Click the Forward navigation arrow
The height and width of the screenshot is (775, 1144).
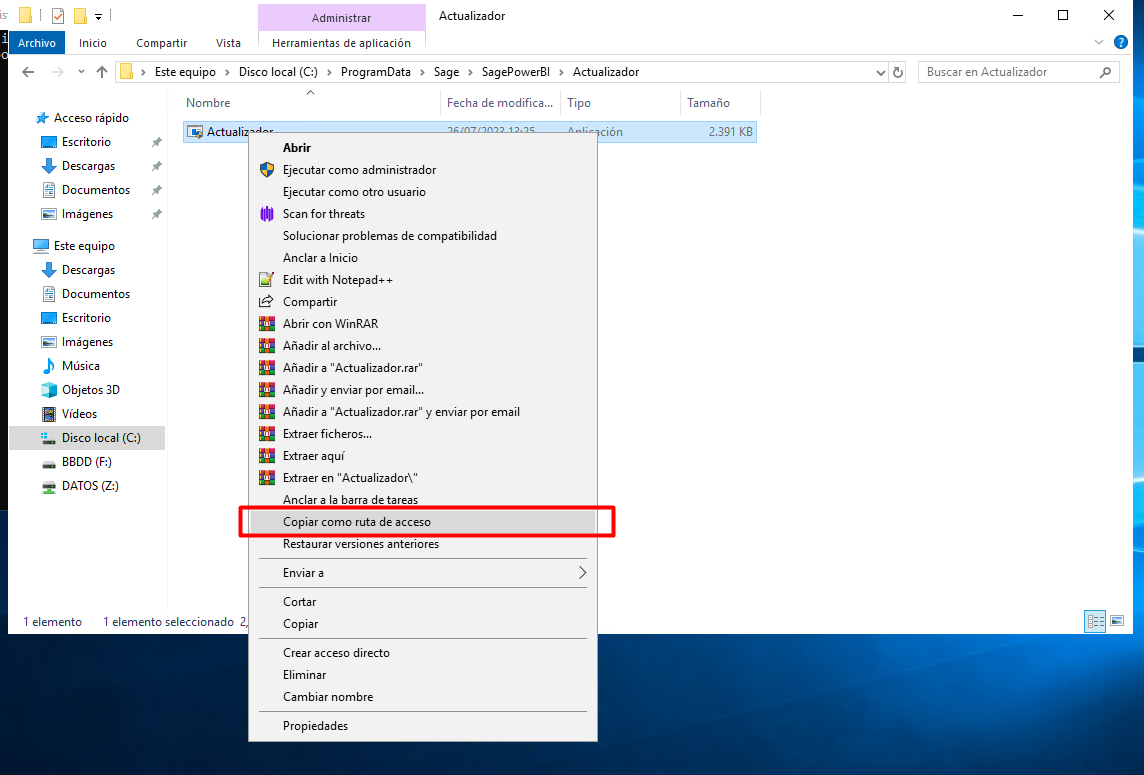58,72
